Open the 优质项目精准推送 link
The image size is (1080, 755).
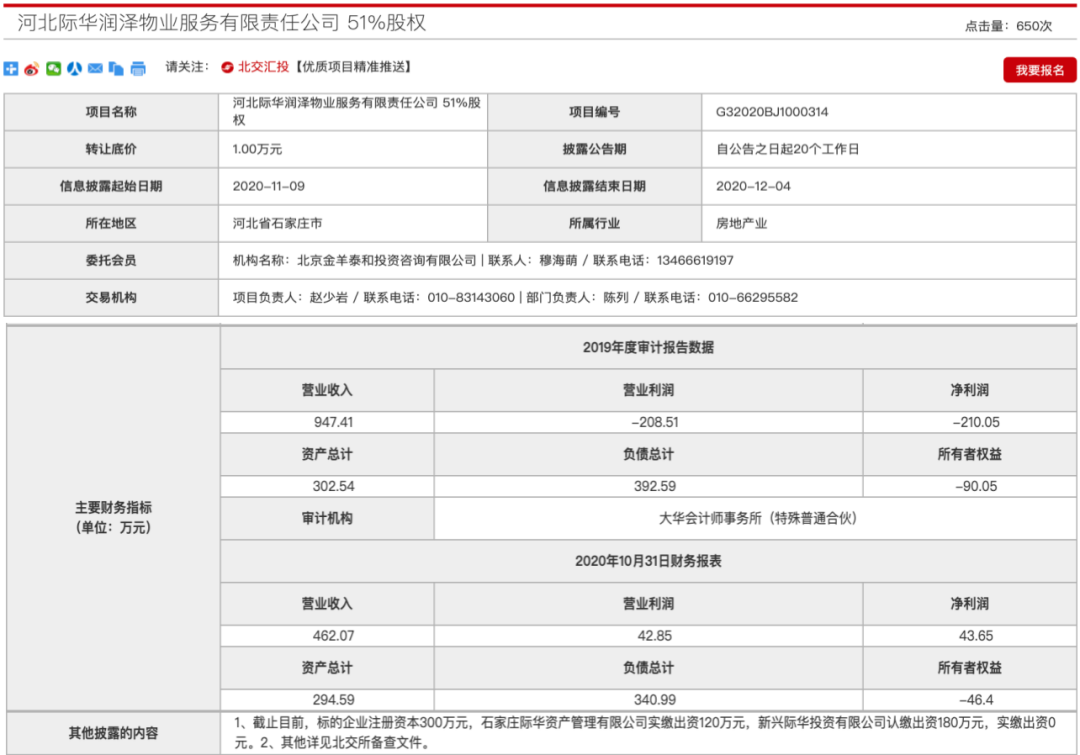click(352, 68)
